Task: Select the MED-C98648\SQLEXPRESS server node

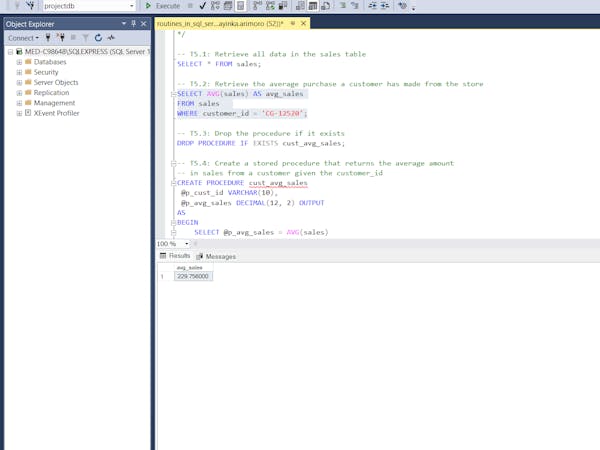Action: 87,52
